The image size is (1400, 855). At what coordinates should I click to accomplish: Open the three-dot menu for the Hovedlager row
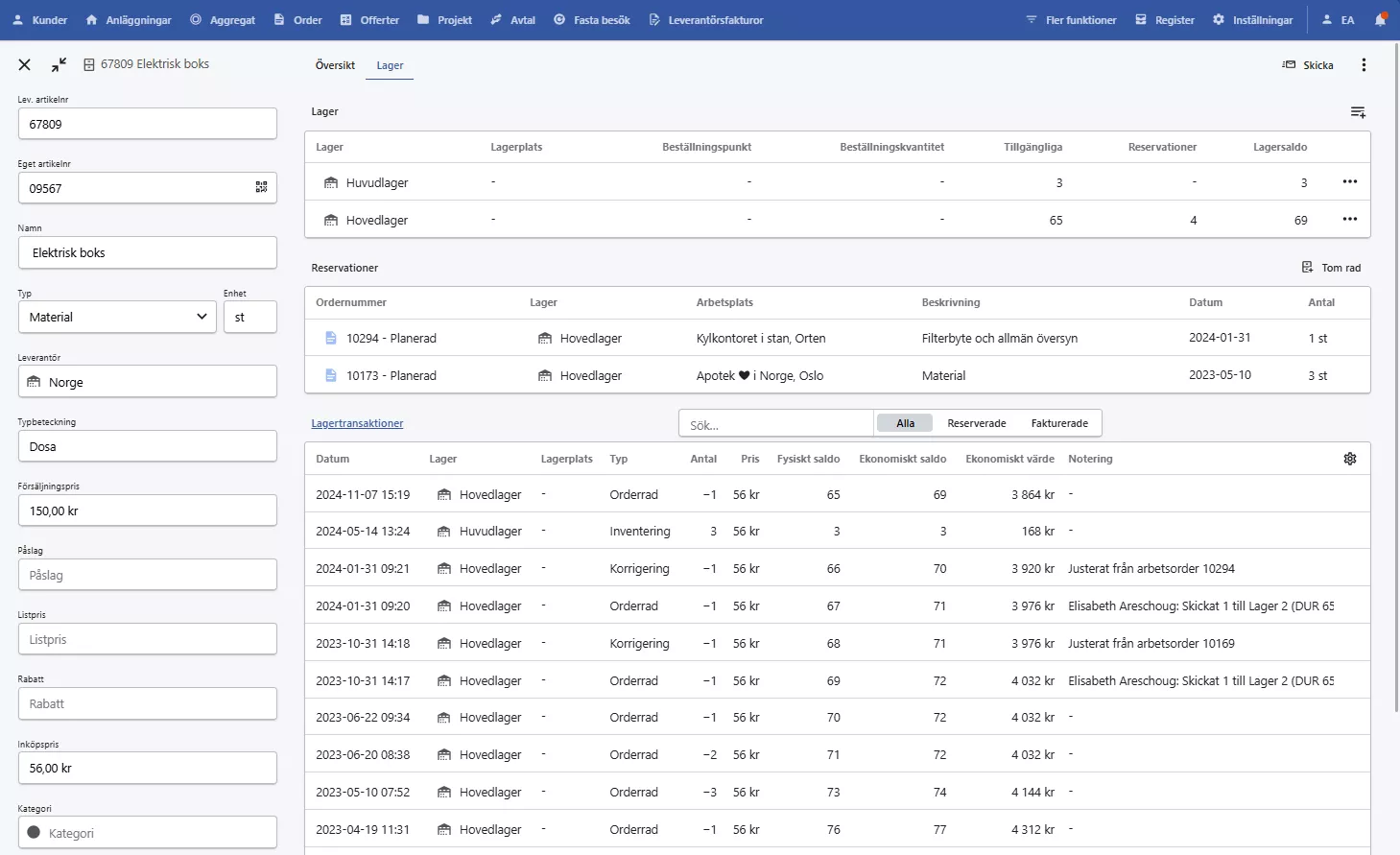[1349, 220]
